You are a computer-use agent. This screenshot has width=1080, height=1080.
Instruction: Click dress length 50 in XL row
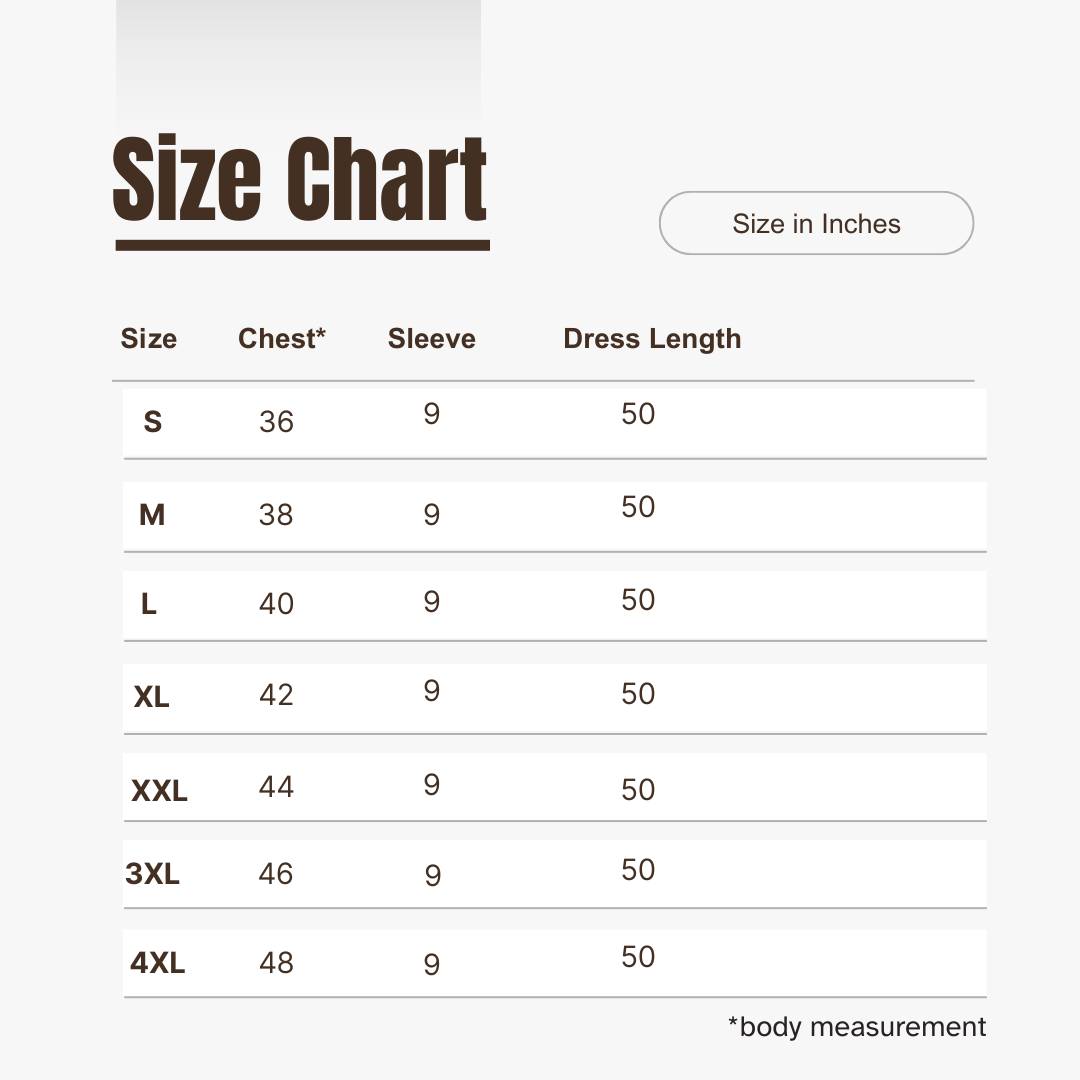click(x=638, y=694)
